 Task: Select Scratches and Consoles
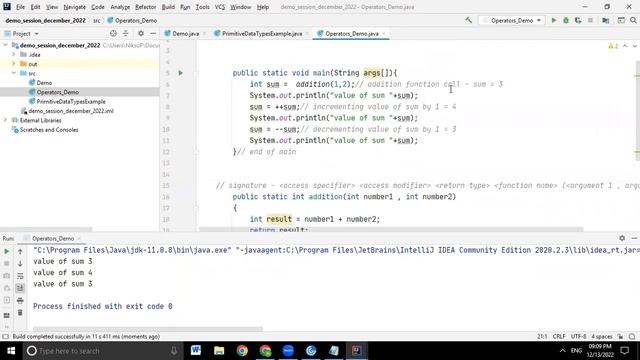pyautogui.click(x=49, y=129)
